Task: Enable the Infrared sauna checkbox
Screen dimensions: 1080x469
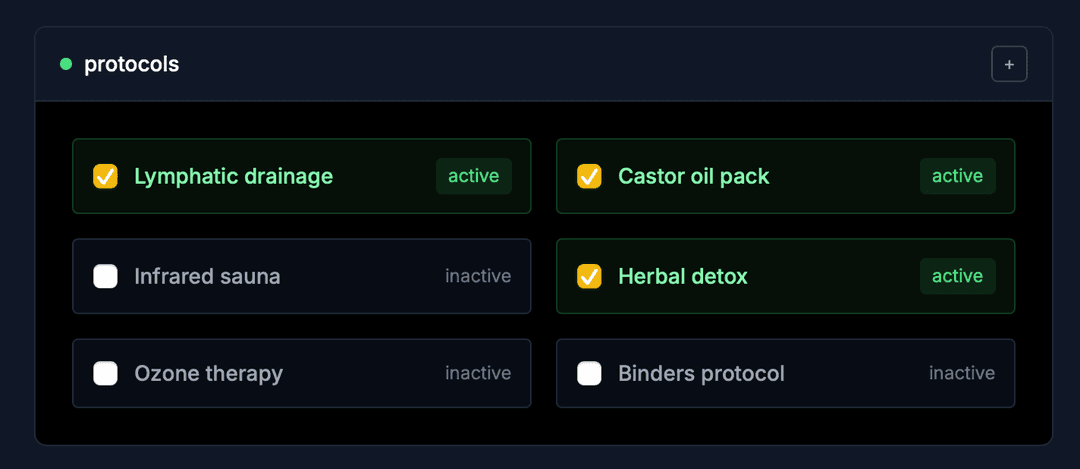Action: click(105, 276)
